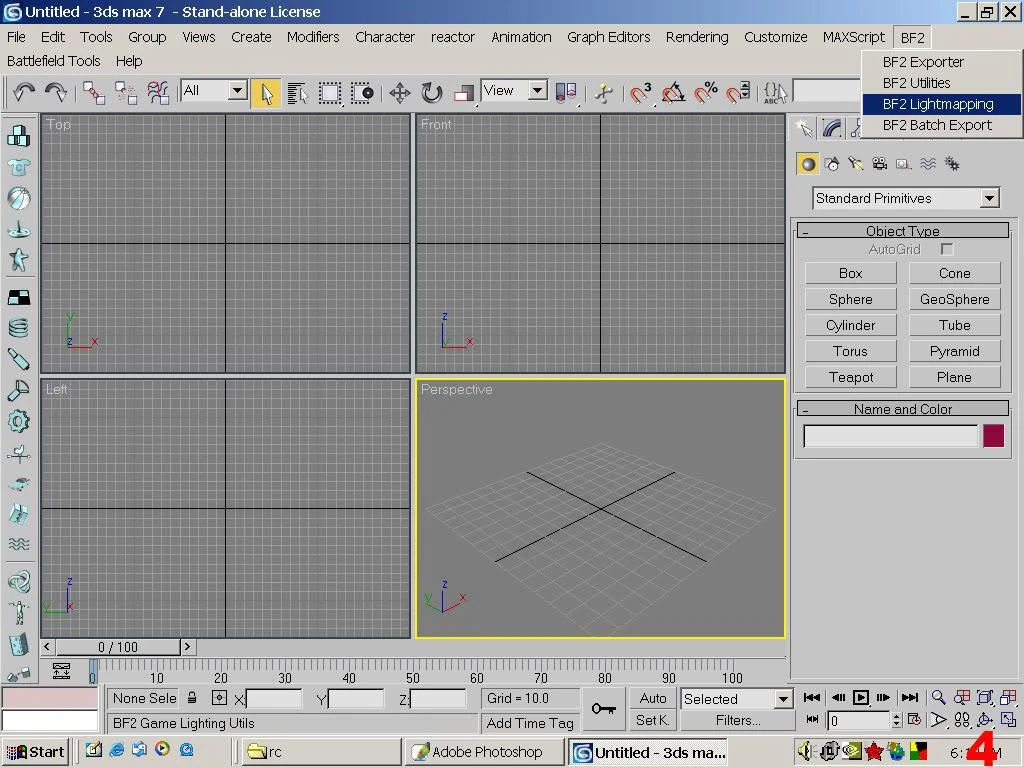Open the Modifiers menu
Viewport: 1024px width, 768px height.
pyautogui.click(x=313, y=37)
